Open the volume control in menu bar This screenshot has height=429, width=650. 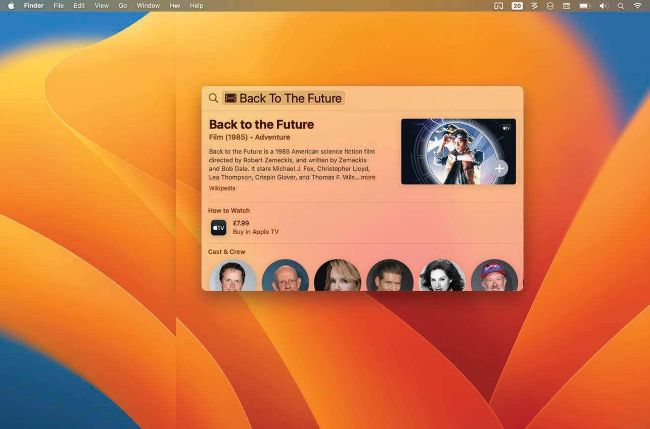[x=603, y=6]
